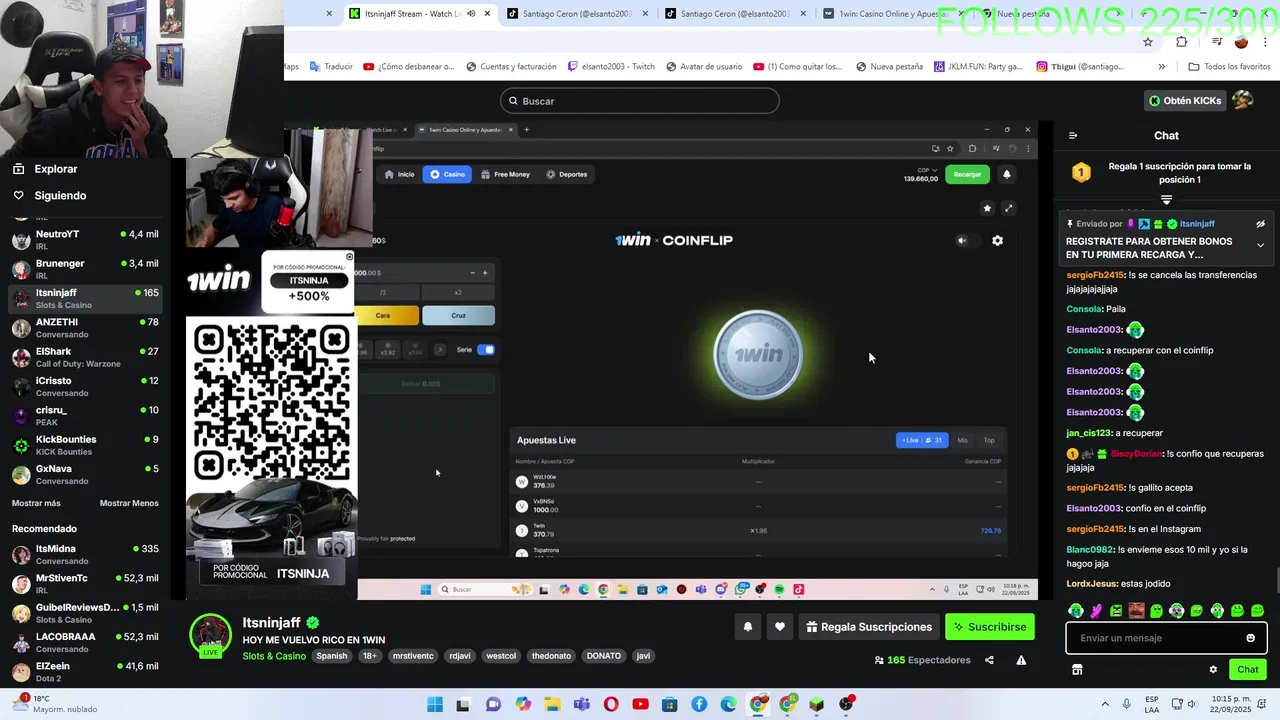
Task: Launch Opera from the taskbar
Action: [x=611, y=704]
